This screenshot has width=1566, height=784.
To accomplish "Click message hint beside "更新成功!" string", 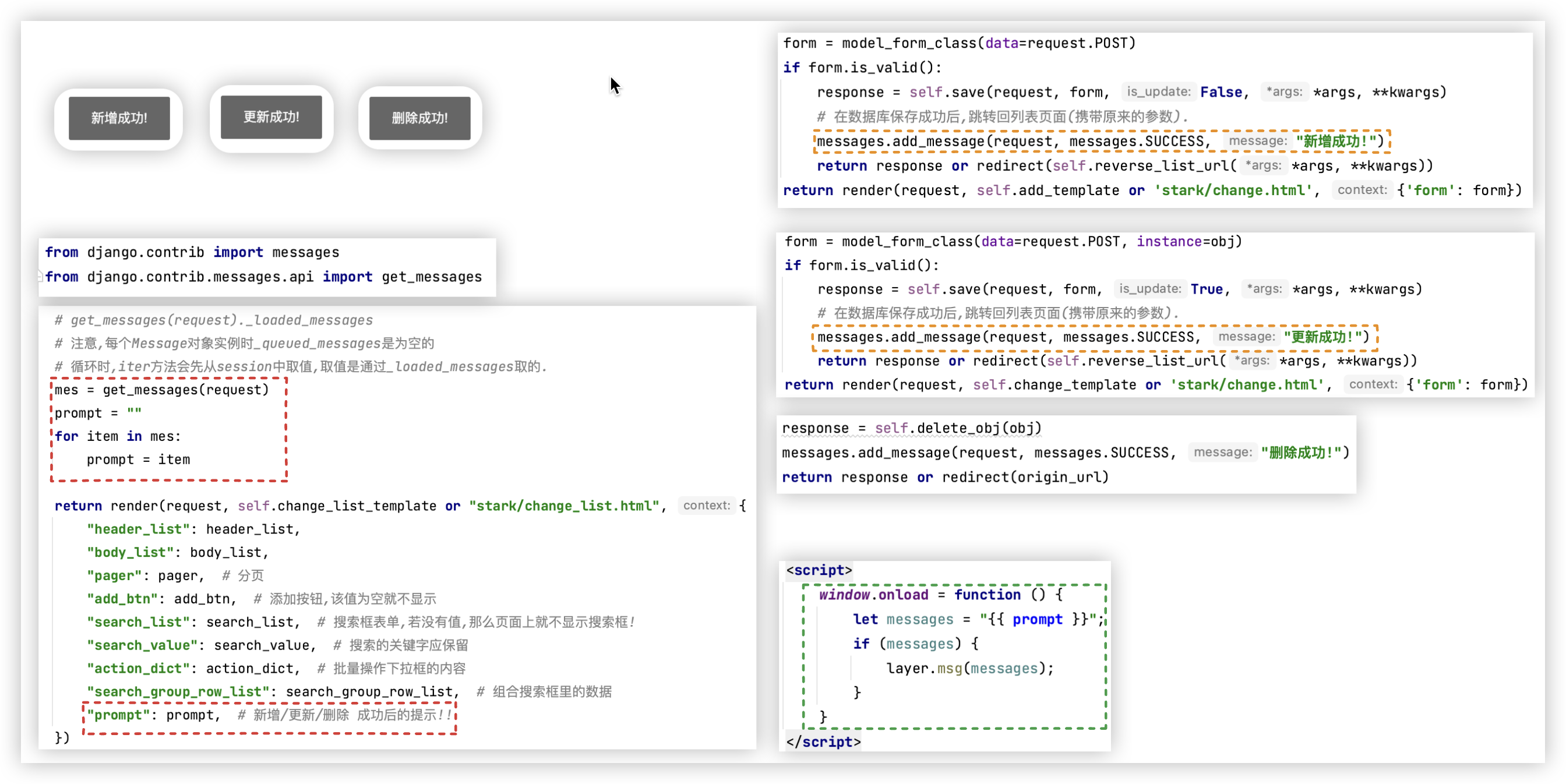I will pyautogui.click(x=1246, y=337).
